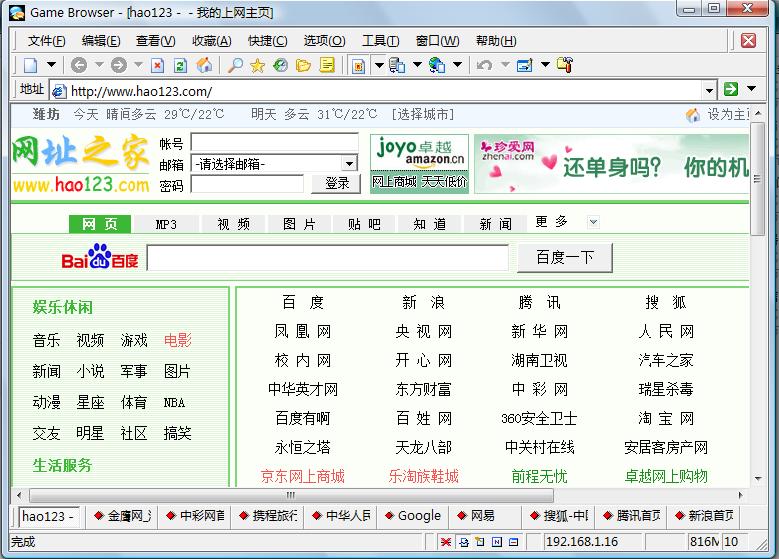Open dropdown next to Go button
Image resolution: width=779 pixels, height=559 pixels.
coord(752,89)
